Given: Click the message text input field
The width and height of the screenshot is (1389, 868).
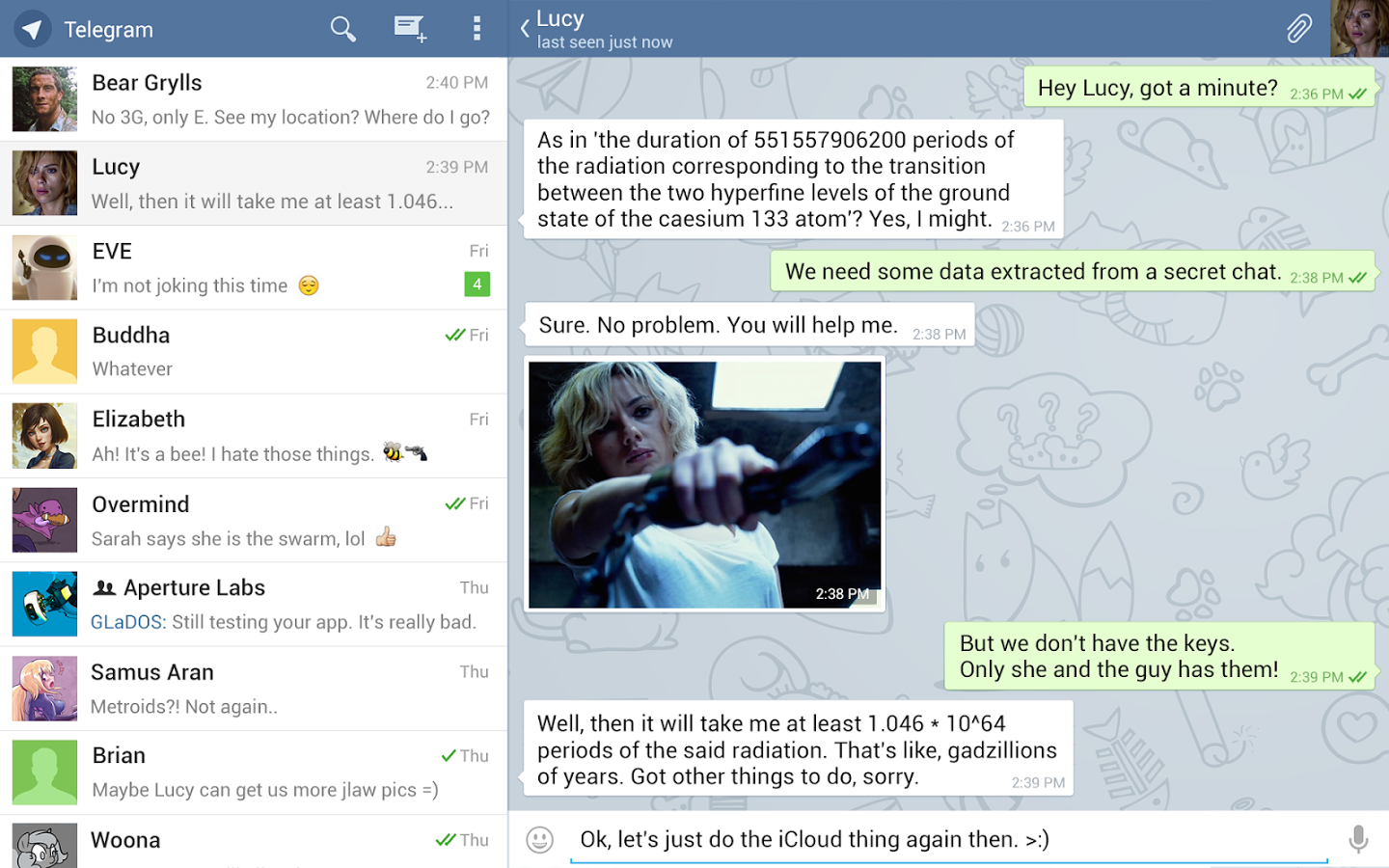Looking at the screenshot, I should coord(949,839).
